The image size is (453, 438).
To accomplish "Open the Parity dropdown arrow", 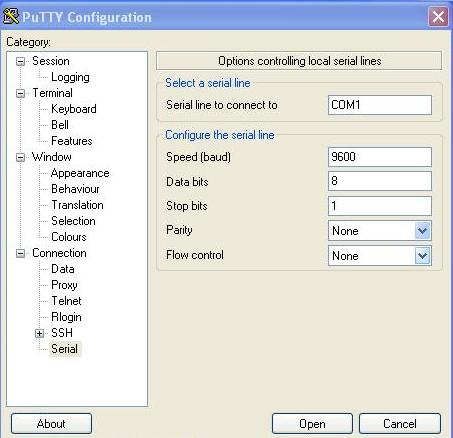I will [422, 231].
